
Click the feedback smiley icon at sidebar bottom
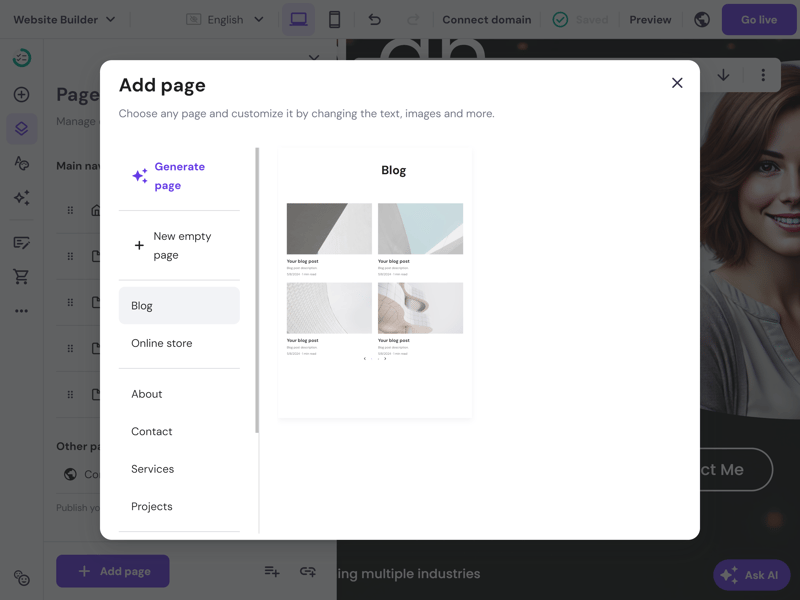tap(21, 578)
